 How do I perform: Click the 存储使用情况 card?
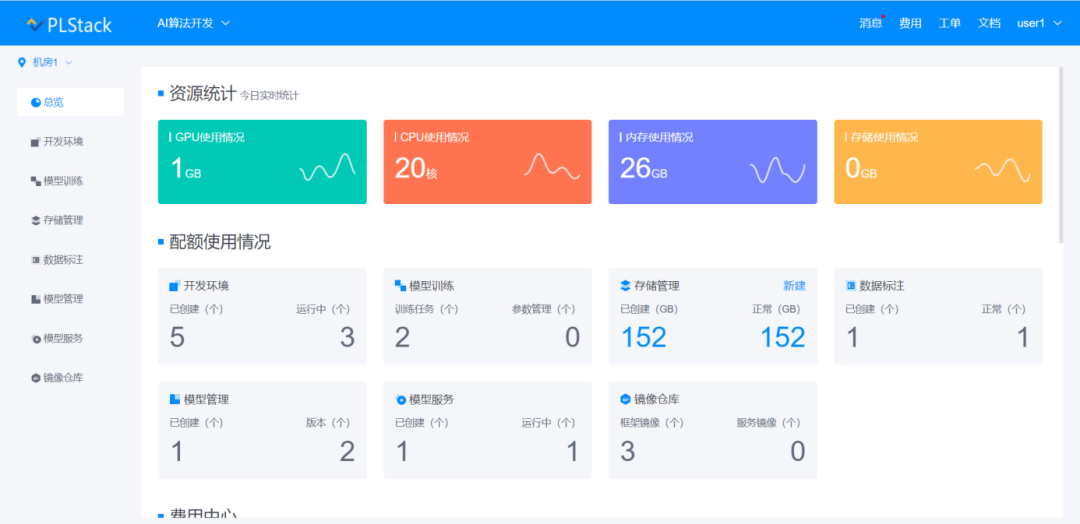[938, 162]
